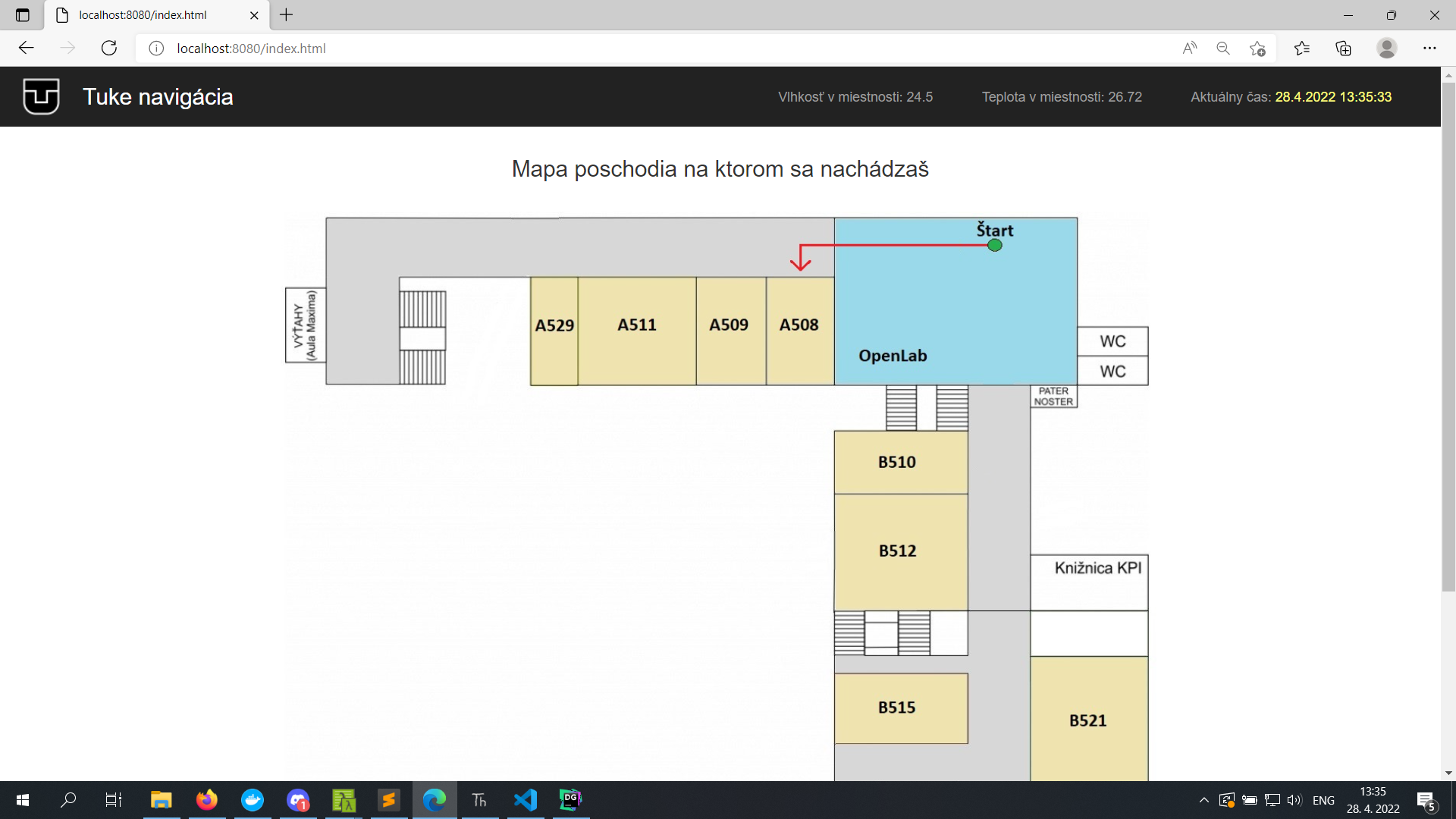Open the Favorites list icon
Image resolution: width=1456 pixels, height=819 pixels.
1302,49
